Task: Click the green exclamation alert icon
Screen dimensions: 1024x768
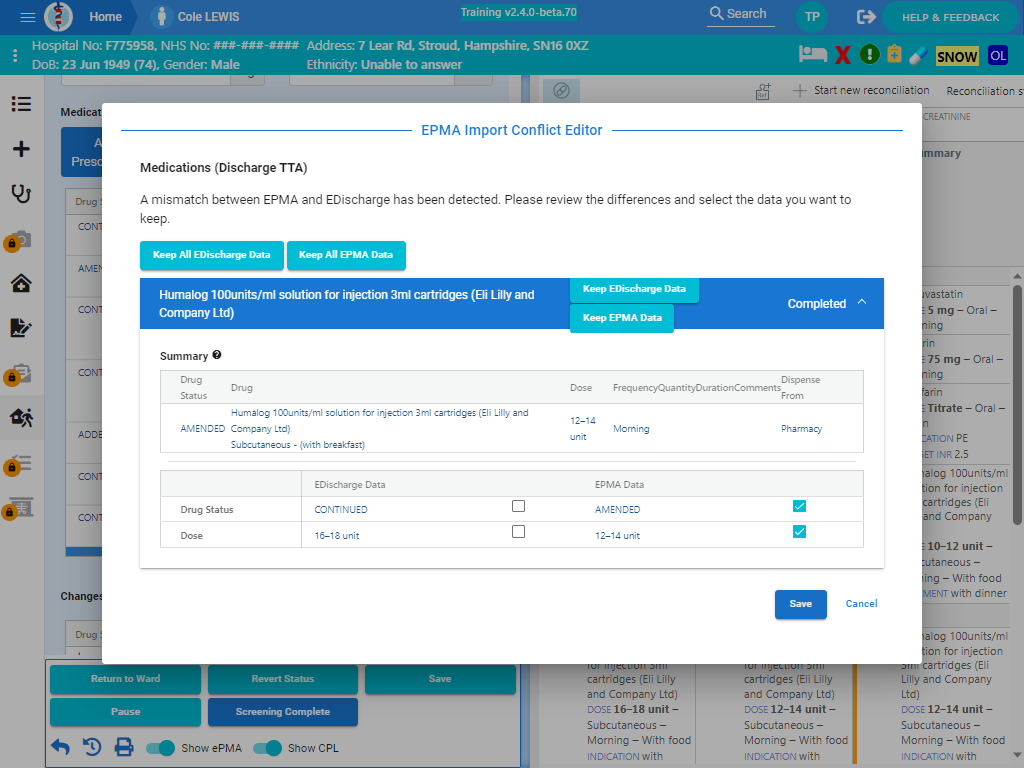Action: pos(869,55)
